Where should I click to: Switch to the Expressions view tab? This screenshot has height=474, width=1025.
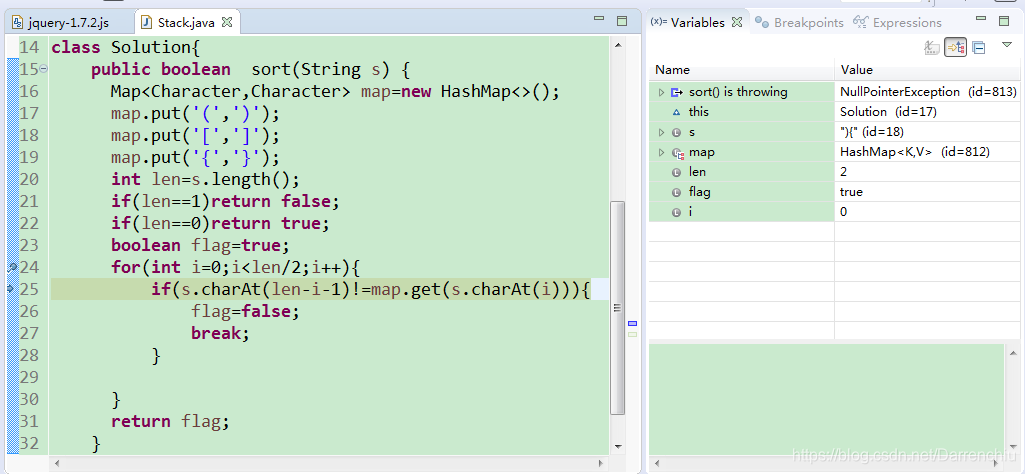[898, 22]
